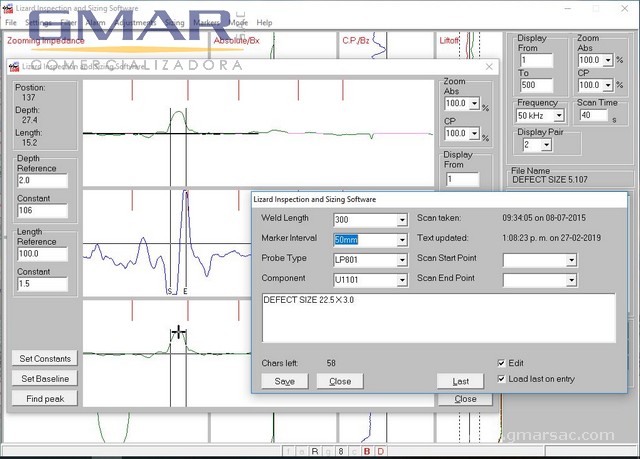640x459 pixels.
Task: Open the Weld Length dropdown
Action: coord(402,220)
